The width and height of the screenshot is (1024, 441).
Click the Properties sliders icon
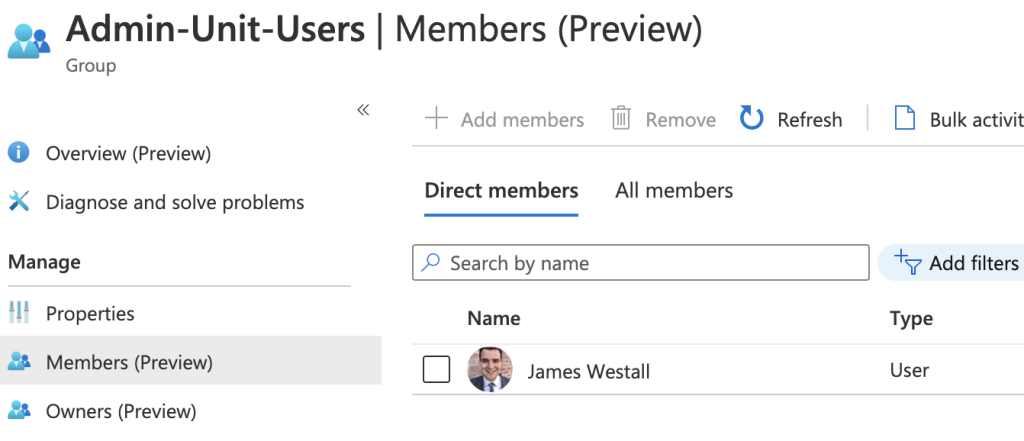coord(19,313)
